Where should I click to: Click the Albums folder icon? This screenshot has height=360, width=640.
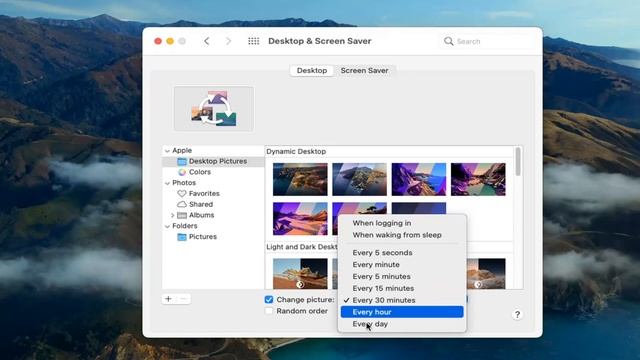[x=182, y=215]
